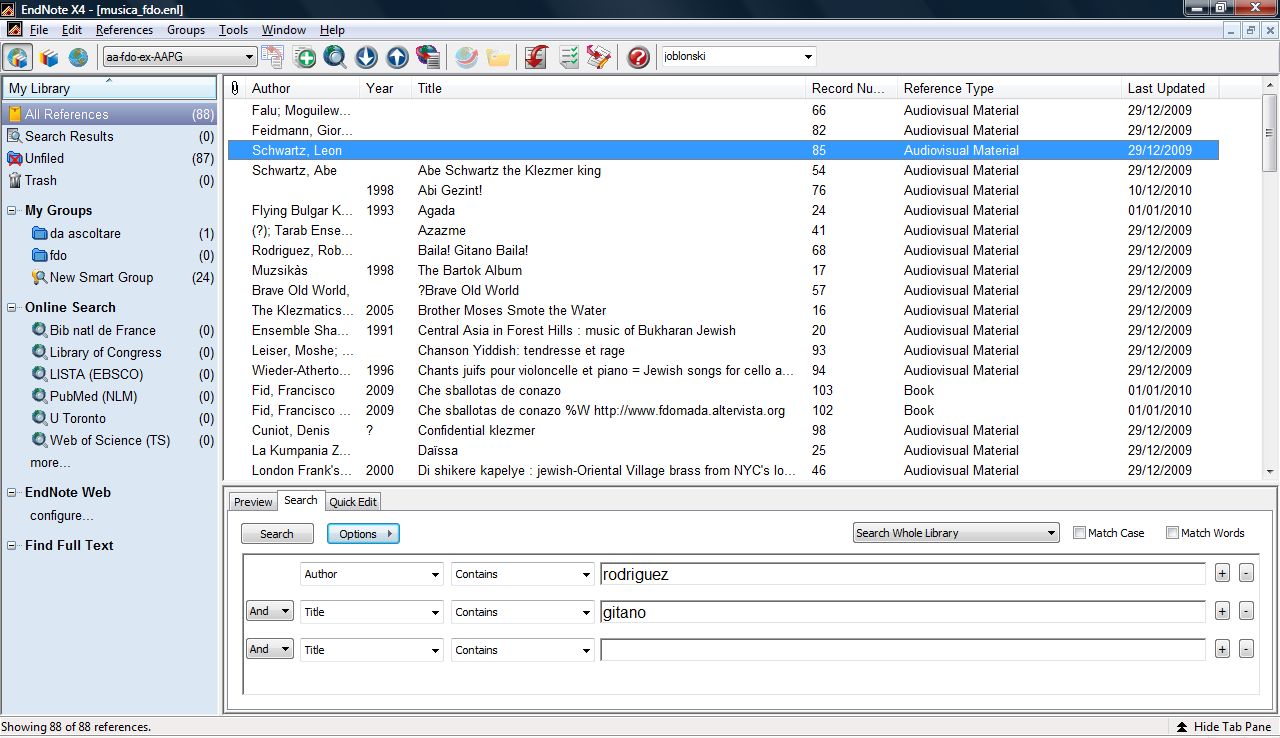Click the Sync with EndNote Web icon
Viewport: 1280px width, 738px height.
coord(466,57)
